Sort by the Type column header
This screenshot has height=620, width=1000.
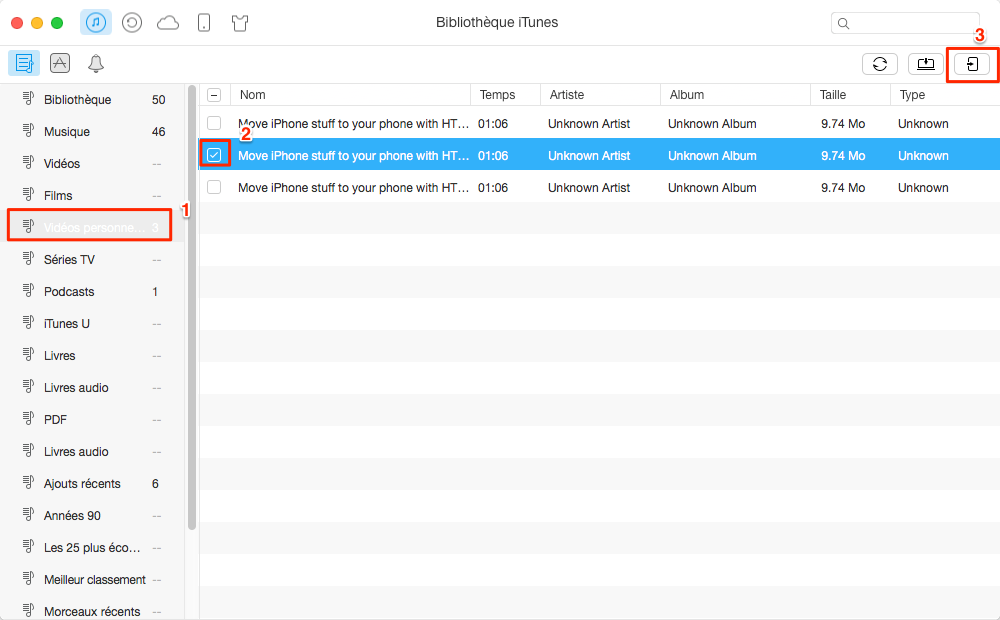click(x=945, y=95)
